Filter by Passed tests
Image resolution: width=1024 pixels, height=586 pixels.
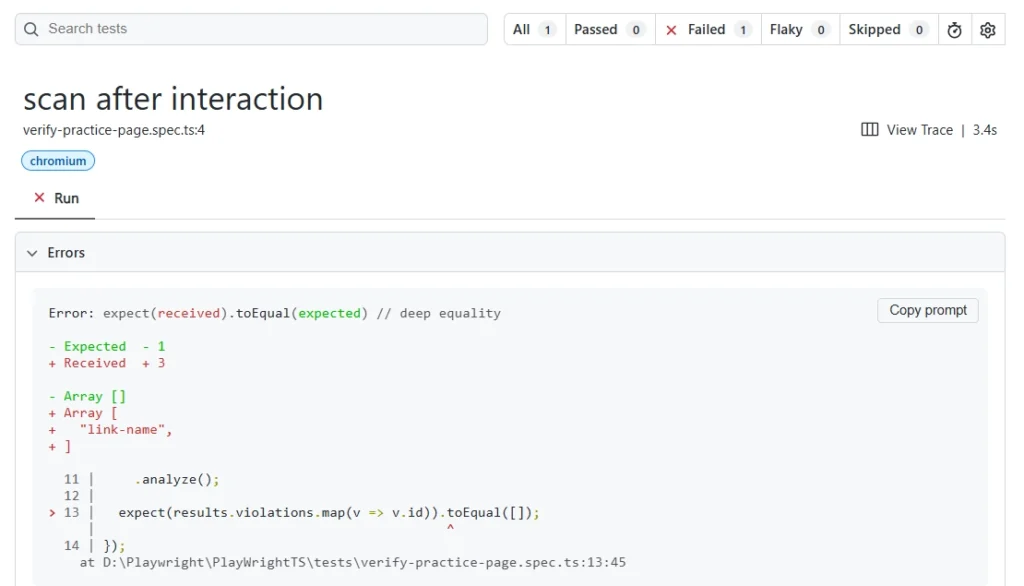[610, 29]
